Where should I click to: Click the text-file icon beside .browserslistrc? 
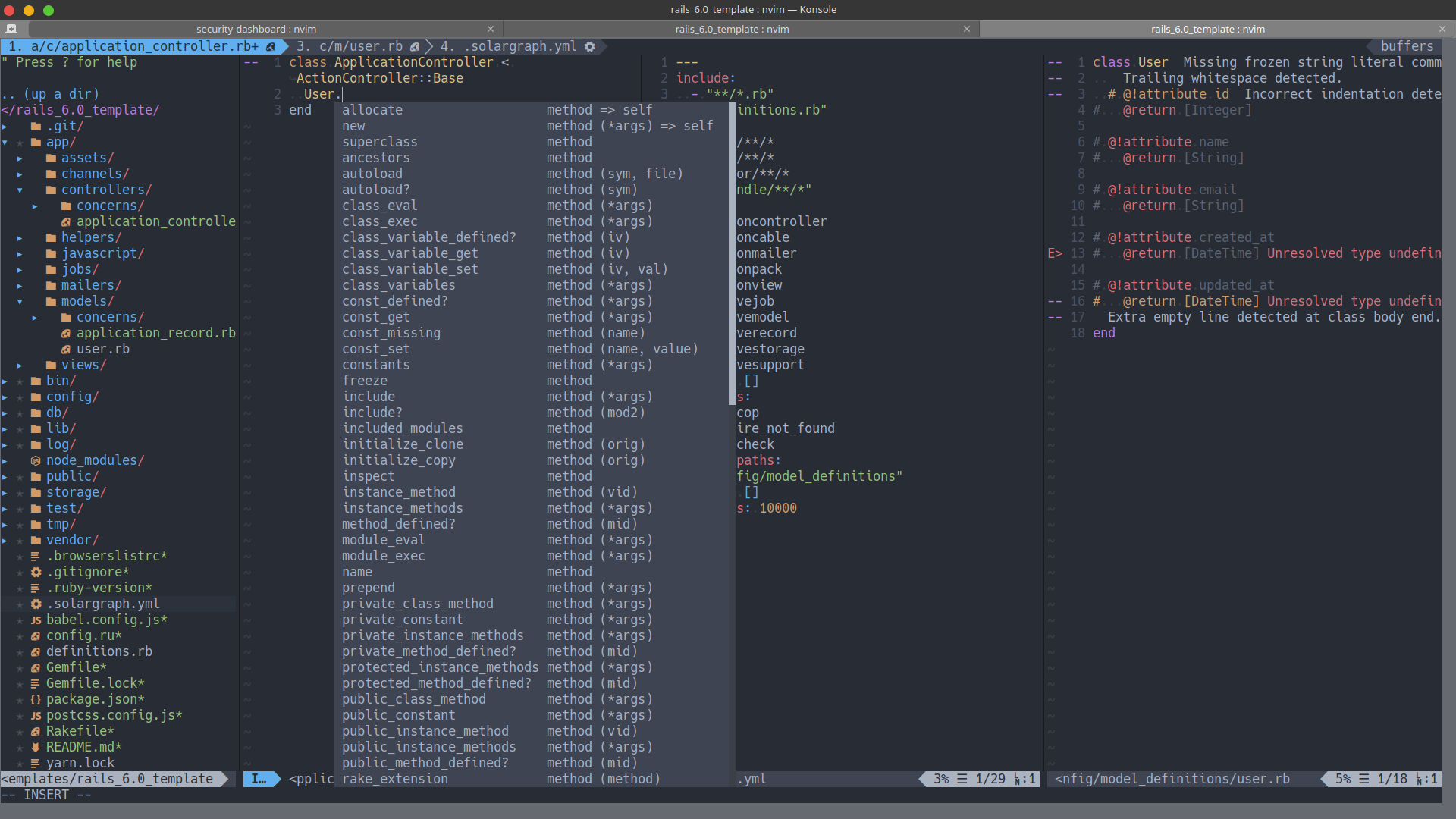pos(36,557)
